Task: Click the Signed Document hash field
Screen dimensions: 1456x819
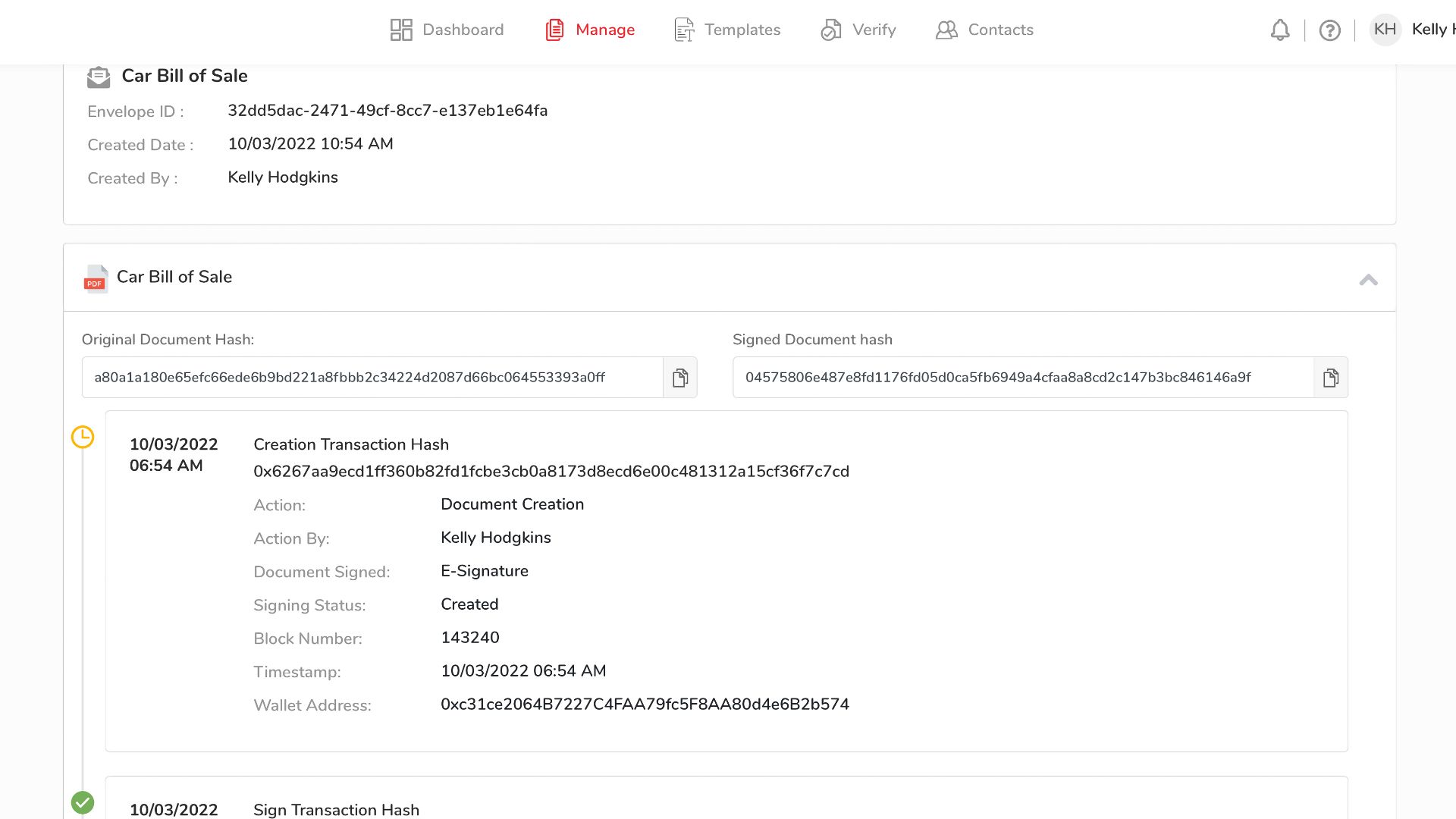Action: [x=1022, y=378]
